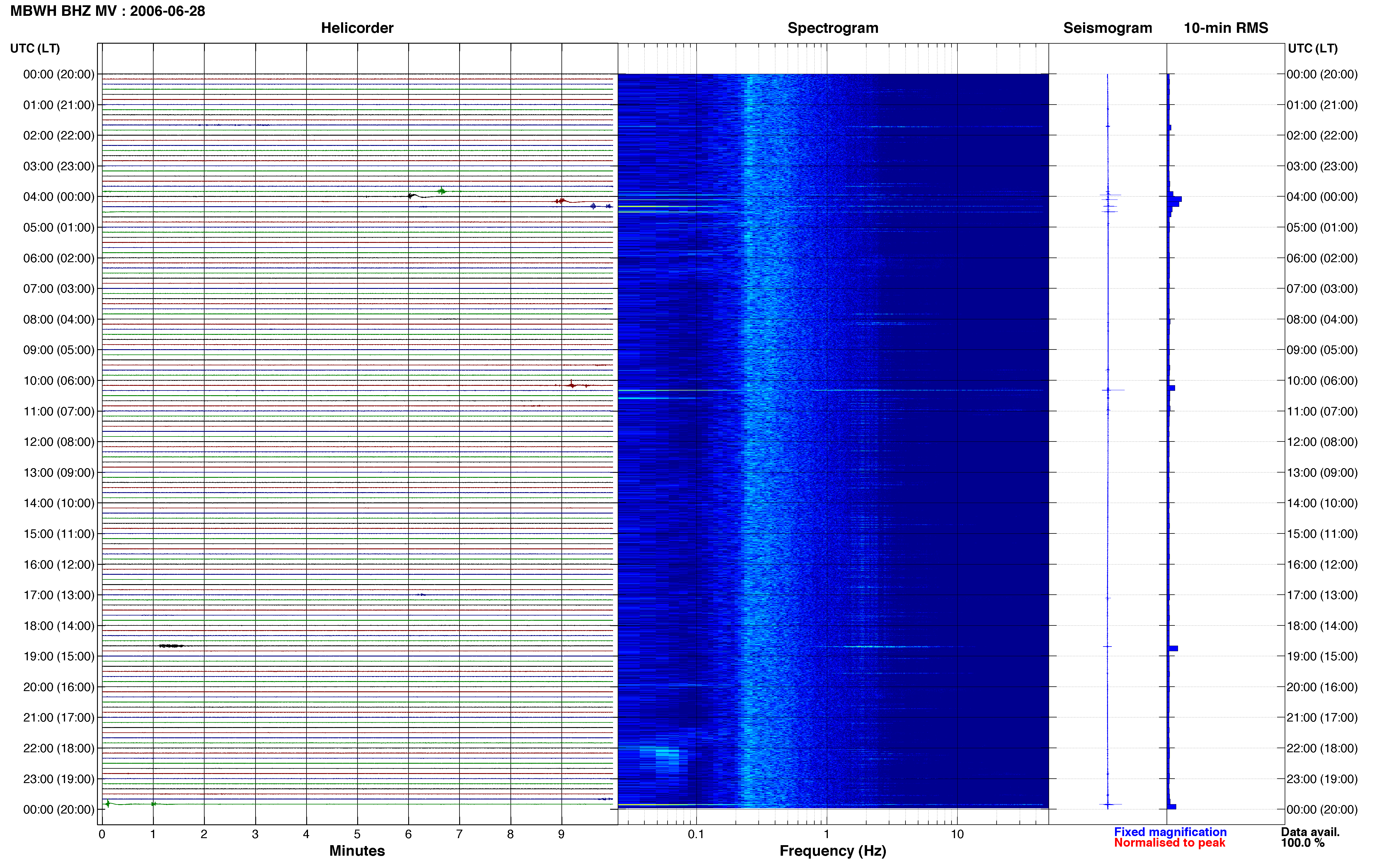Click 02:00 (22:00) label on helicorder axis
This screenshot has height=868, width=1389.
point(59,135)
